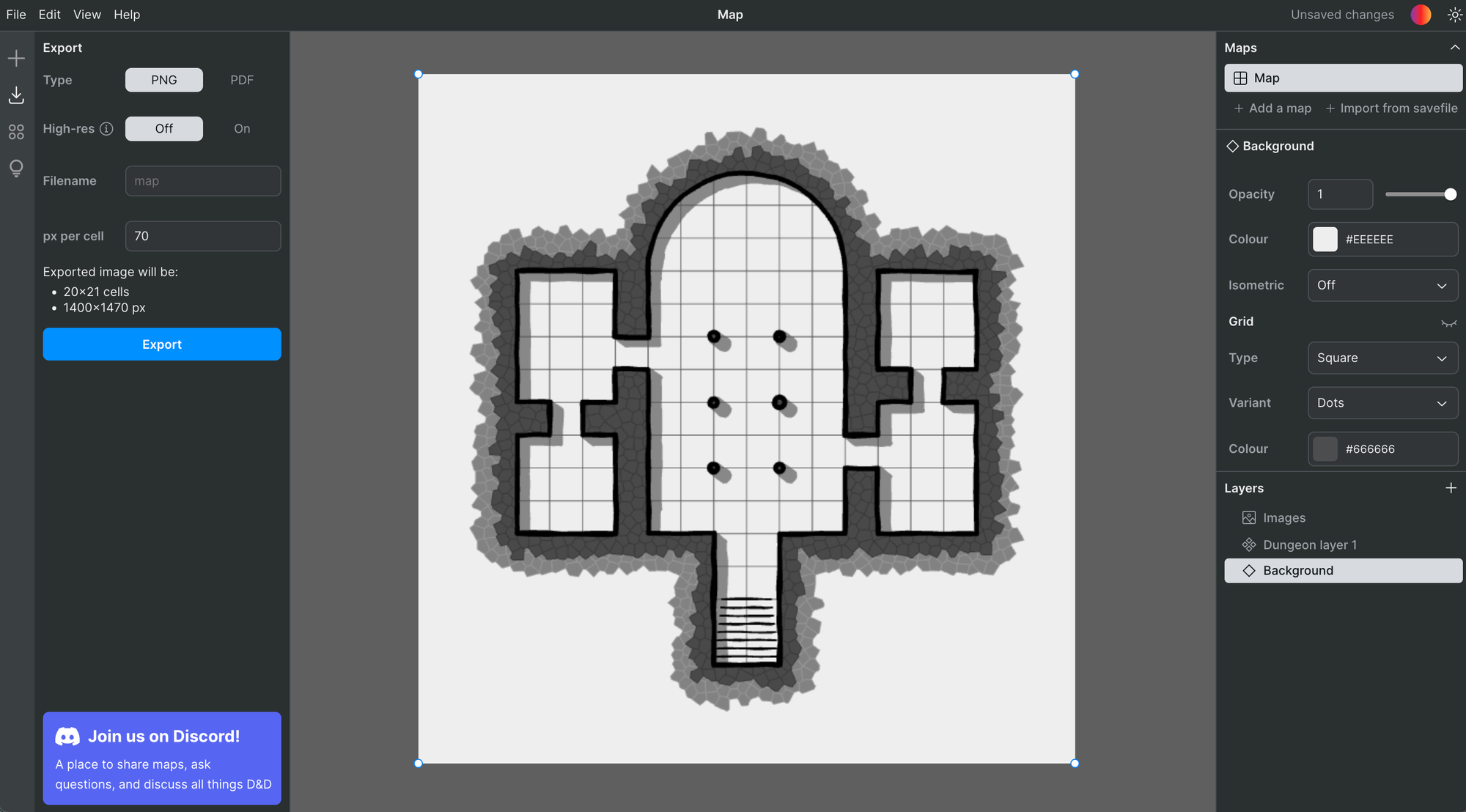
Task: Disable Isometric mode Off toggle
Action: pyautogui.click(x=1383, y=285)
